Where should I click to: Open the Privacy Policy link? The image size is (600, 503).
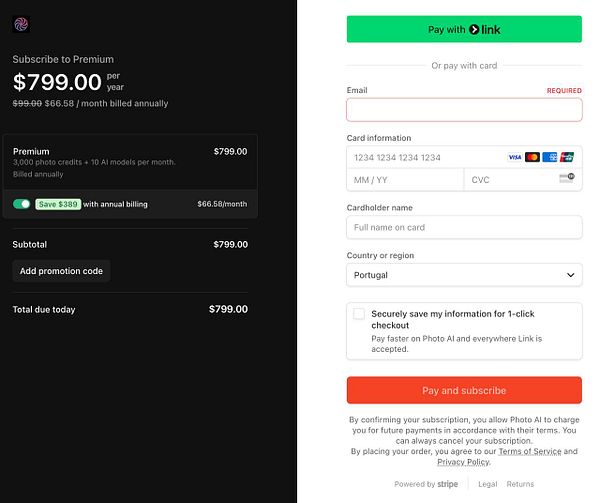pyautogui.click(x=463, y=463)
